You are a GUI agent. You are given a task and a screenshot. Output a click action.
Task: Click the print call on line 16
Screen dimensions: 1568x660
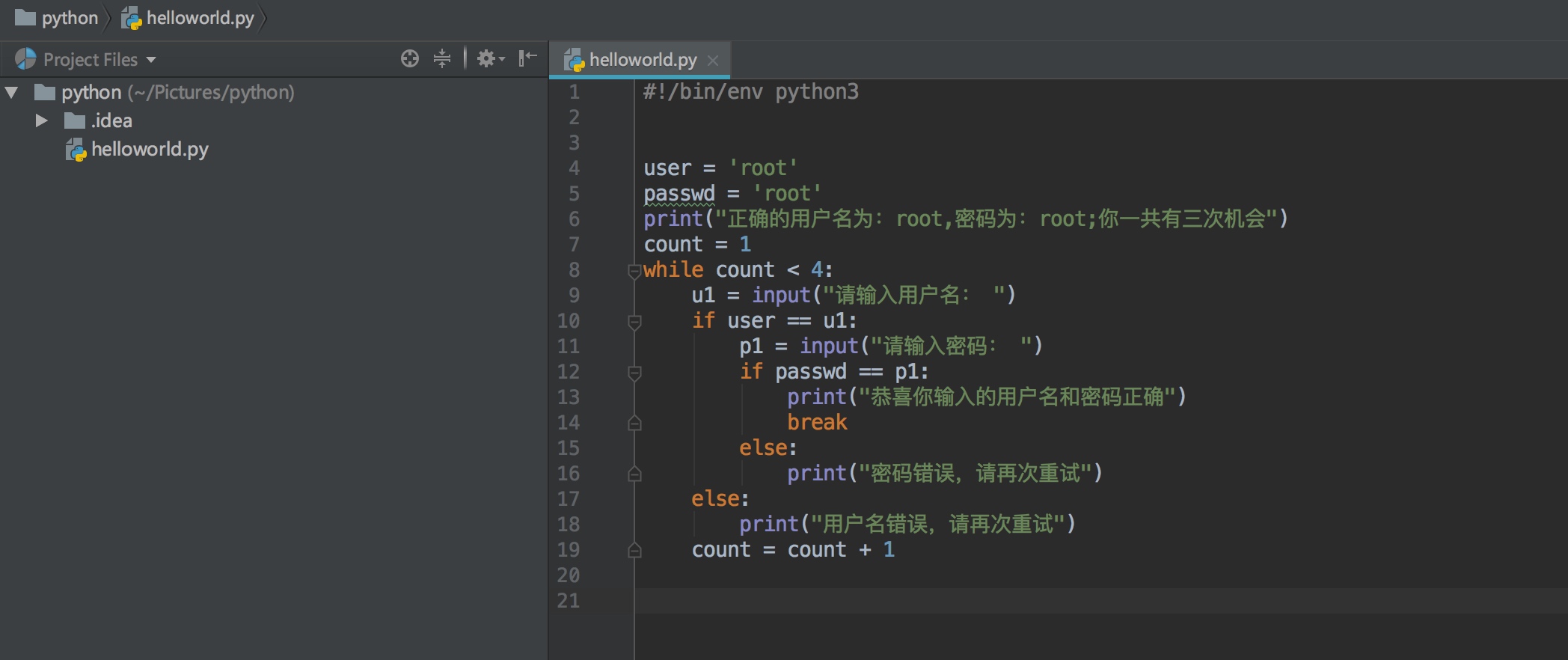click(945, 473)
